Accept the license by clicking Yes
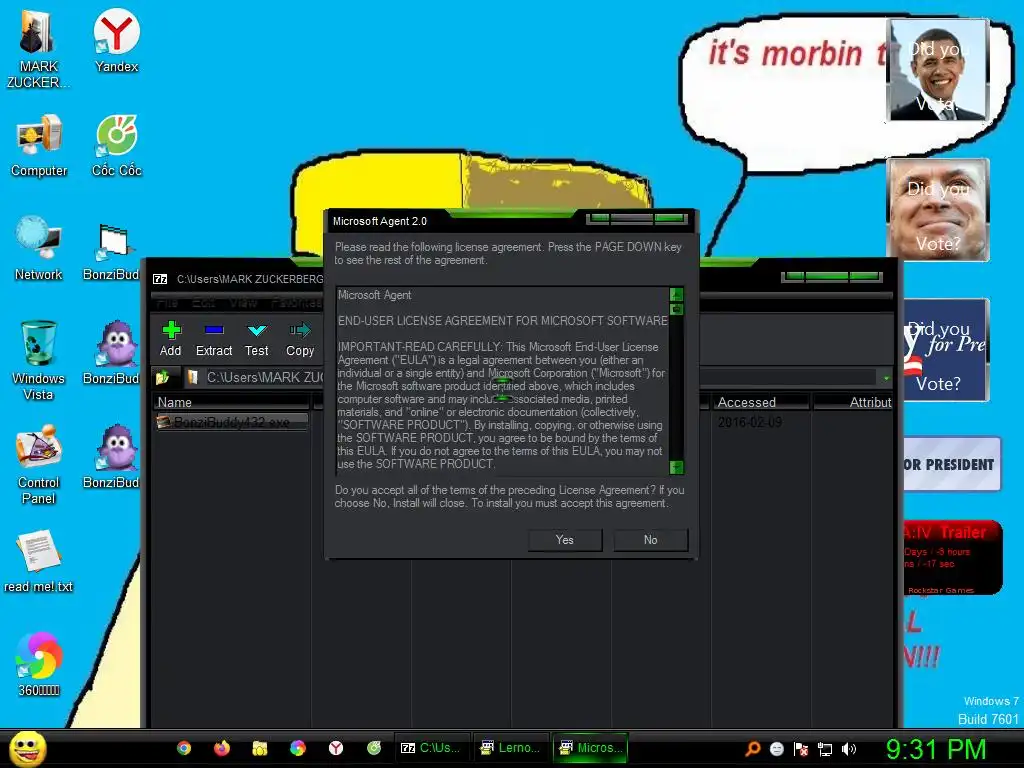The height and width of the screenshot is (768, 1024). pyautogui.click(x=565, y=540)
